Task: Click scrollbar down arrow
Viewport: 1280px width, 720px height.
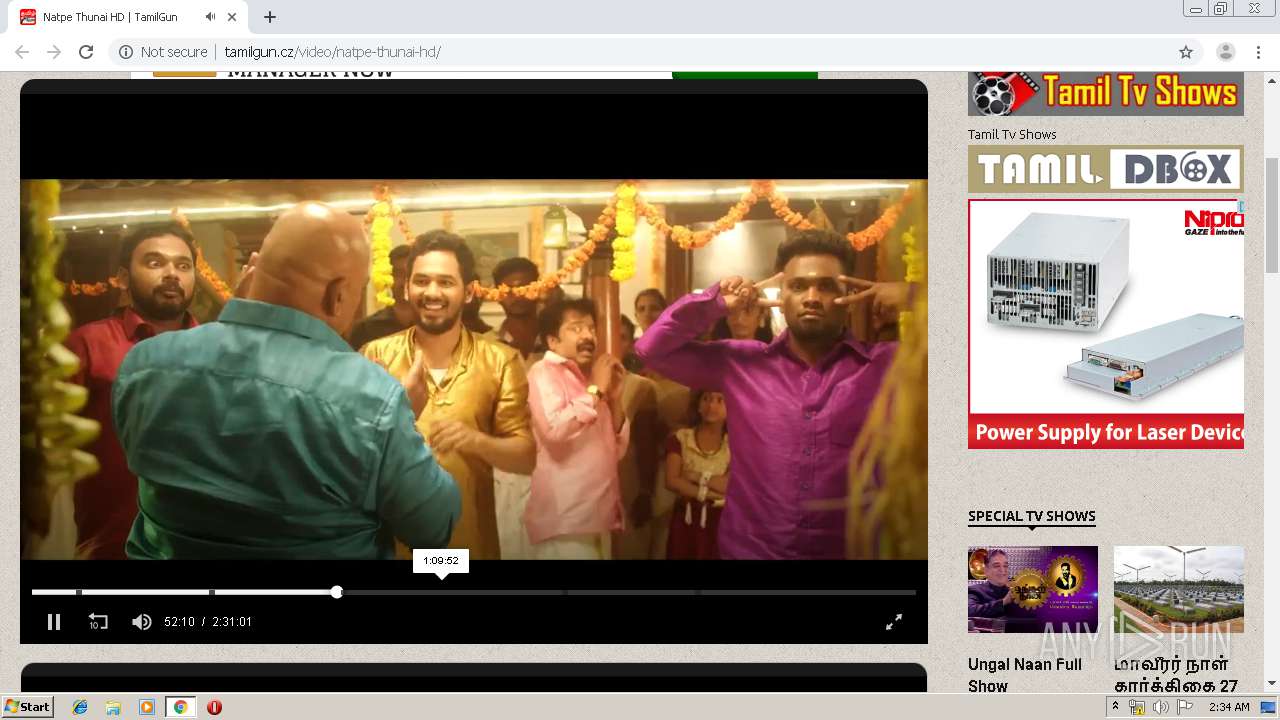Action: coord(1272,684)
